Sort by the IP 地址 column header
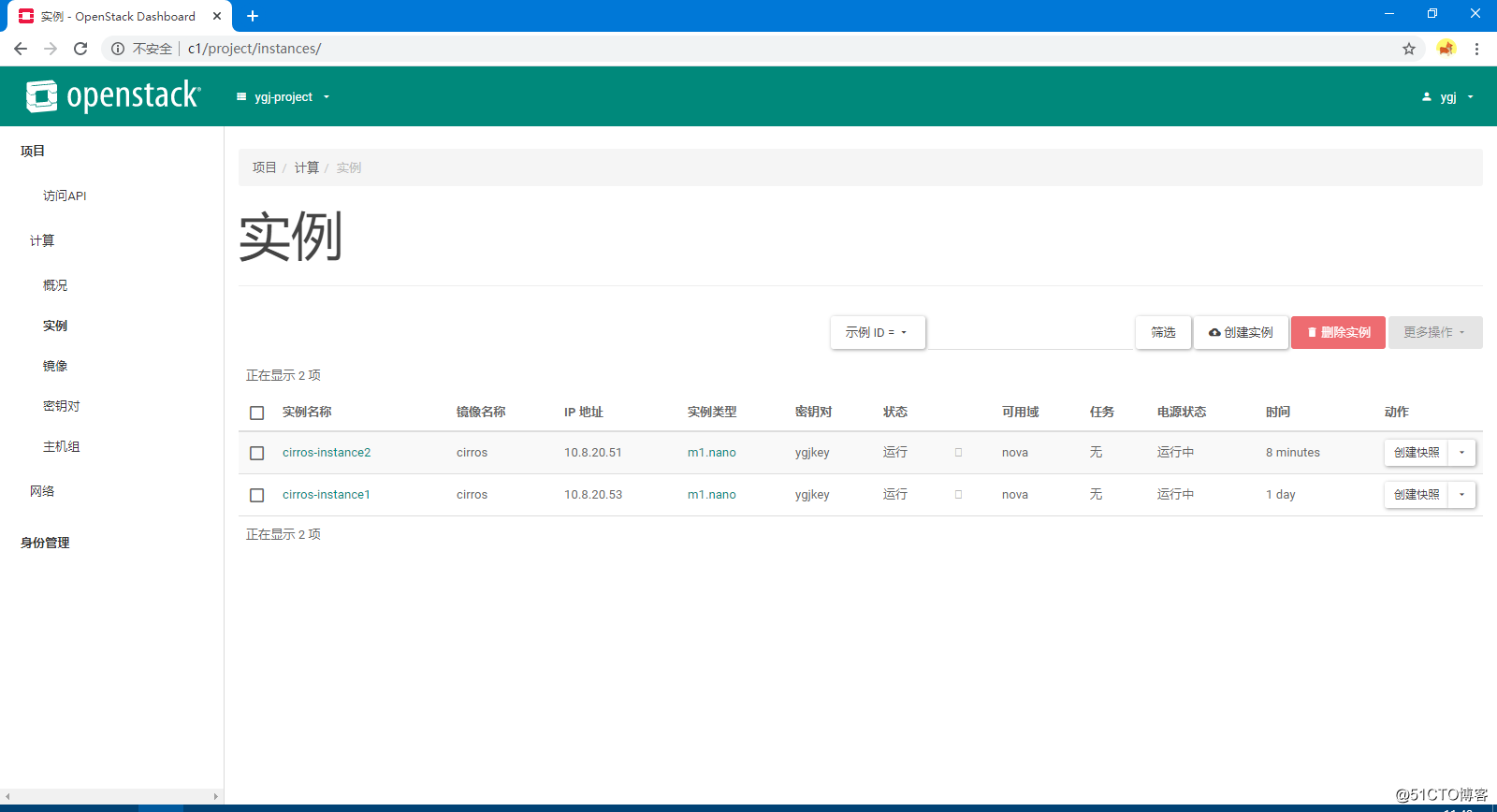The height and width of the screenshot is (812, 1497). tap(584, 413)
